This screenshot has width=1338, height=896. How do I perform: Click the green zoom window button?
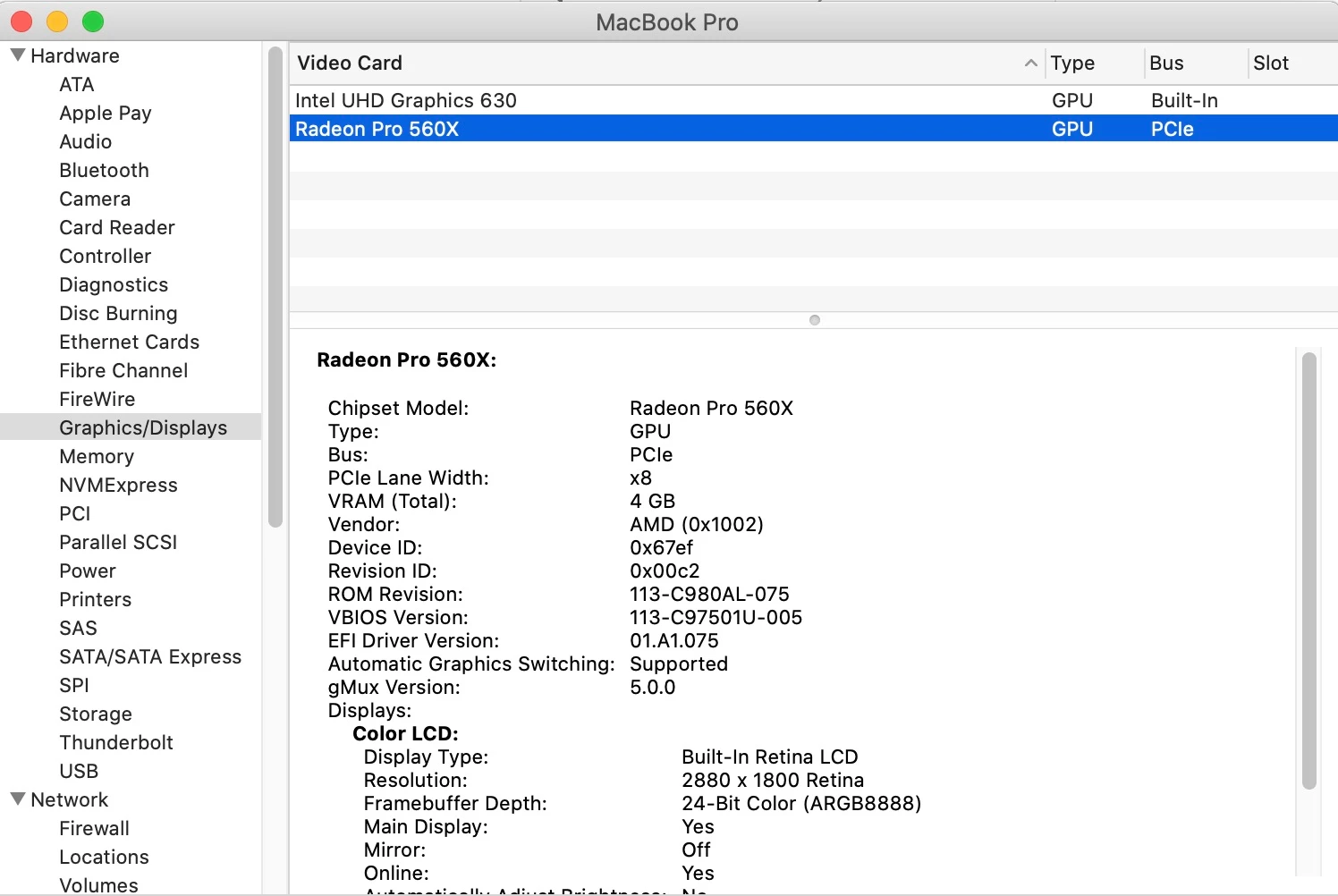pos(93,21)
